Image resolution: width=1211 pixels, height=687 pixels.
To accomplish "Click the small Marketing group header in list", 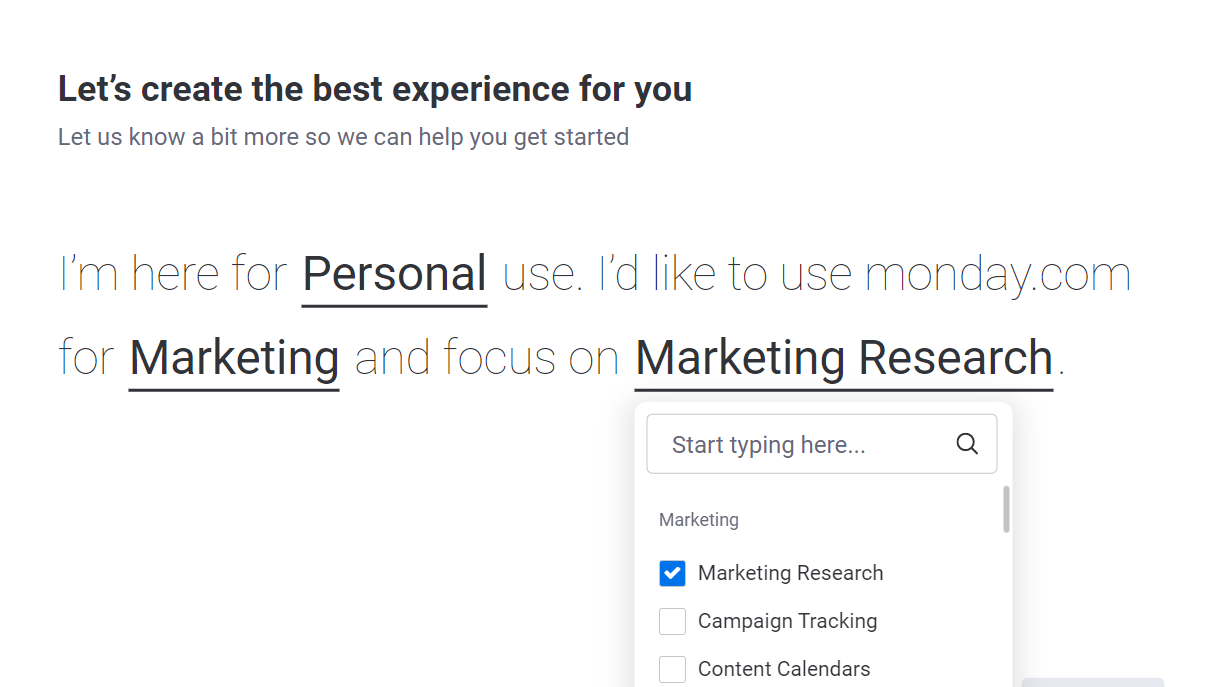I will [x=699, y=520].
